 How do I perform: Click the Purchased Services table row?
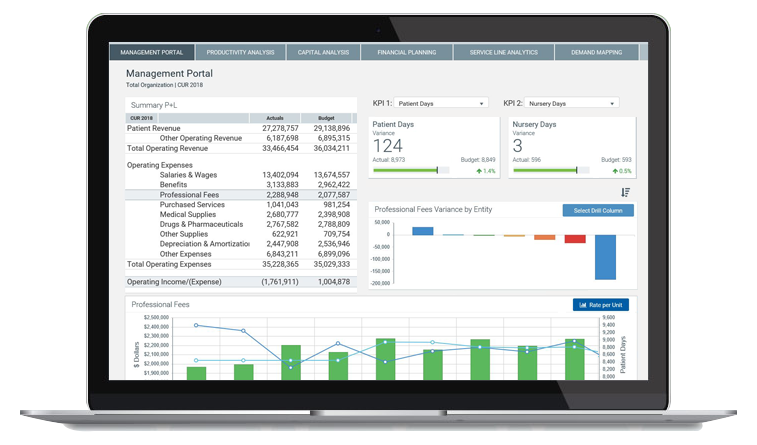click(x=240, y=204)
